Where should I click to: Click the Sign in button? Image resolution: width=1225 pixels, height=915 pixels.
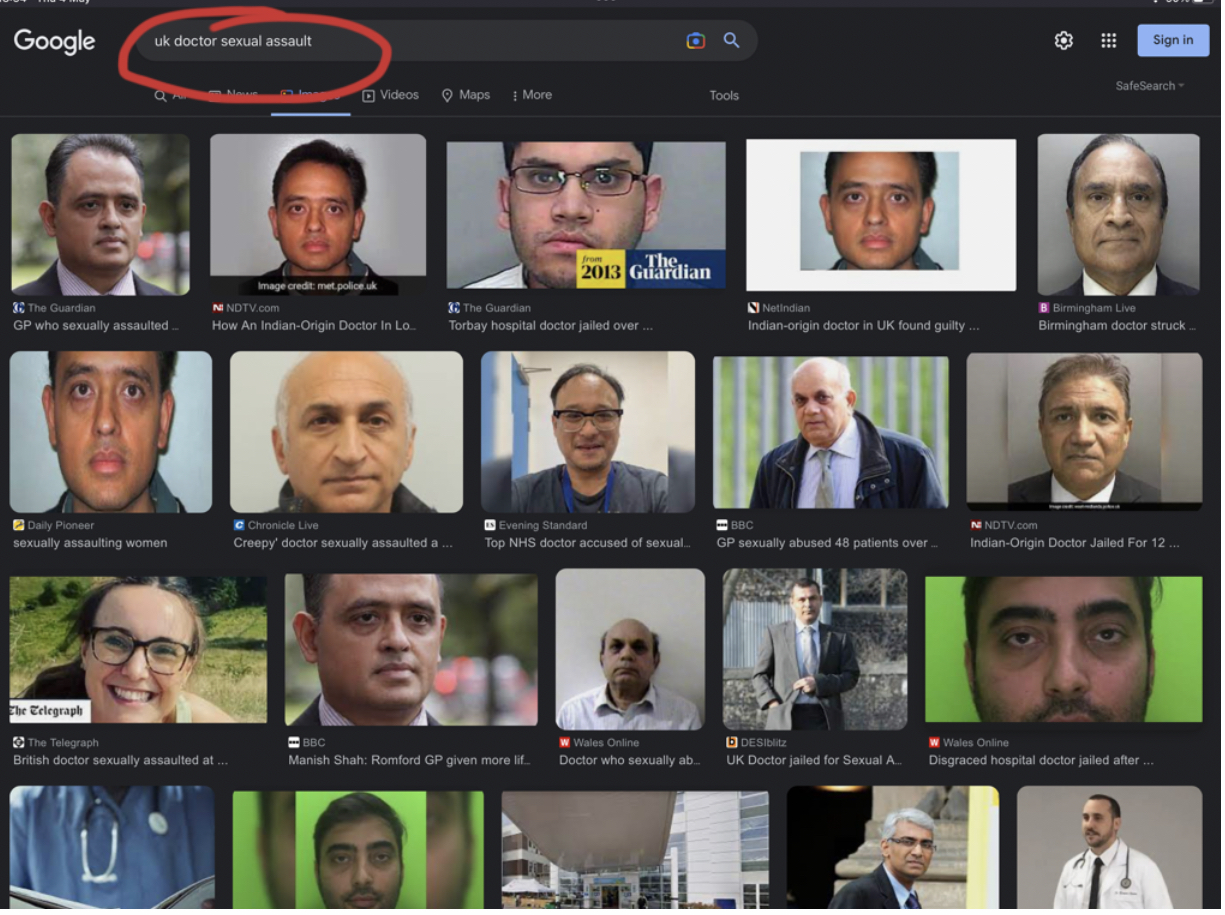point(1173,40)
